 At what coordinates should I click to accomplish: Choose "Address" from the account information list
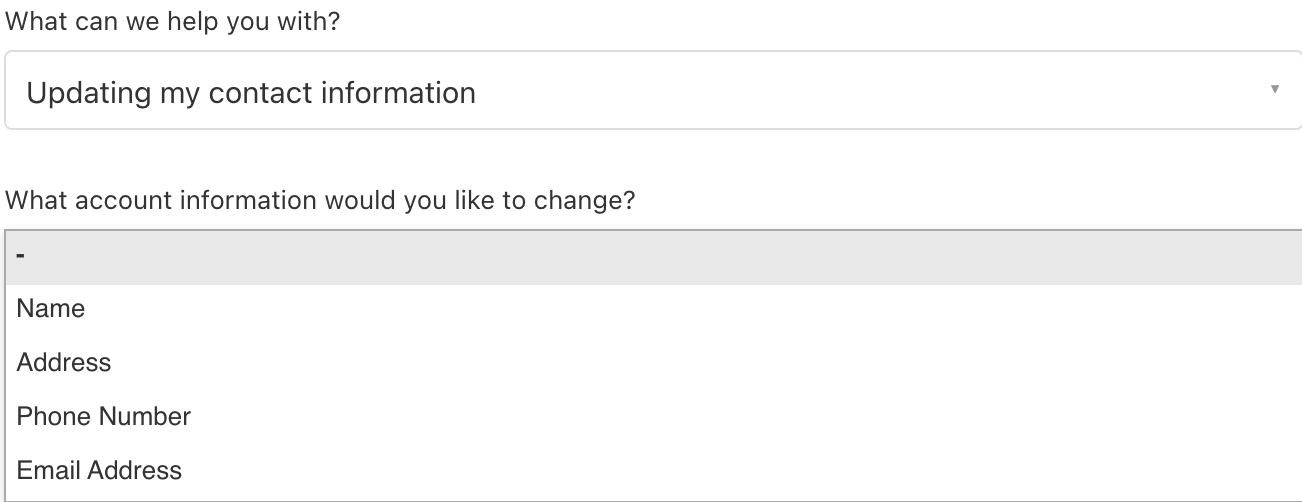64,362
